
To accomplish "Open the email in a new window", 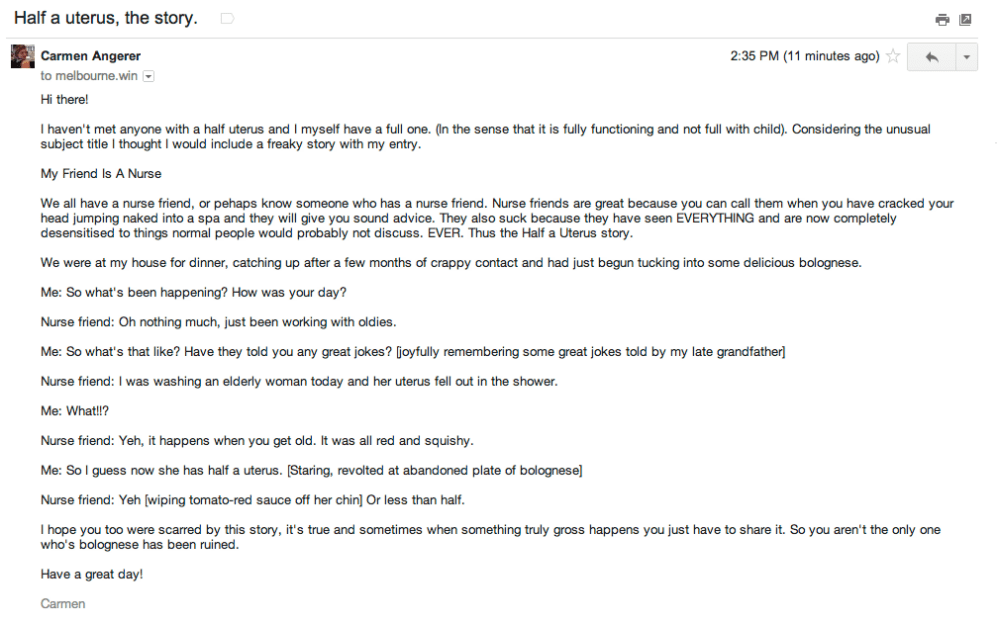I will point(965,20).
